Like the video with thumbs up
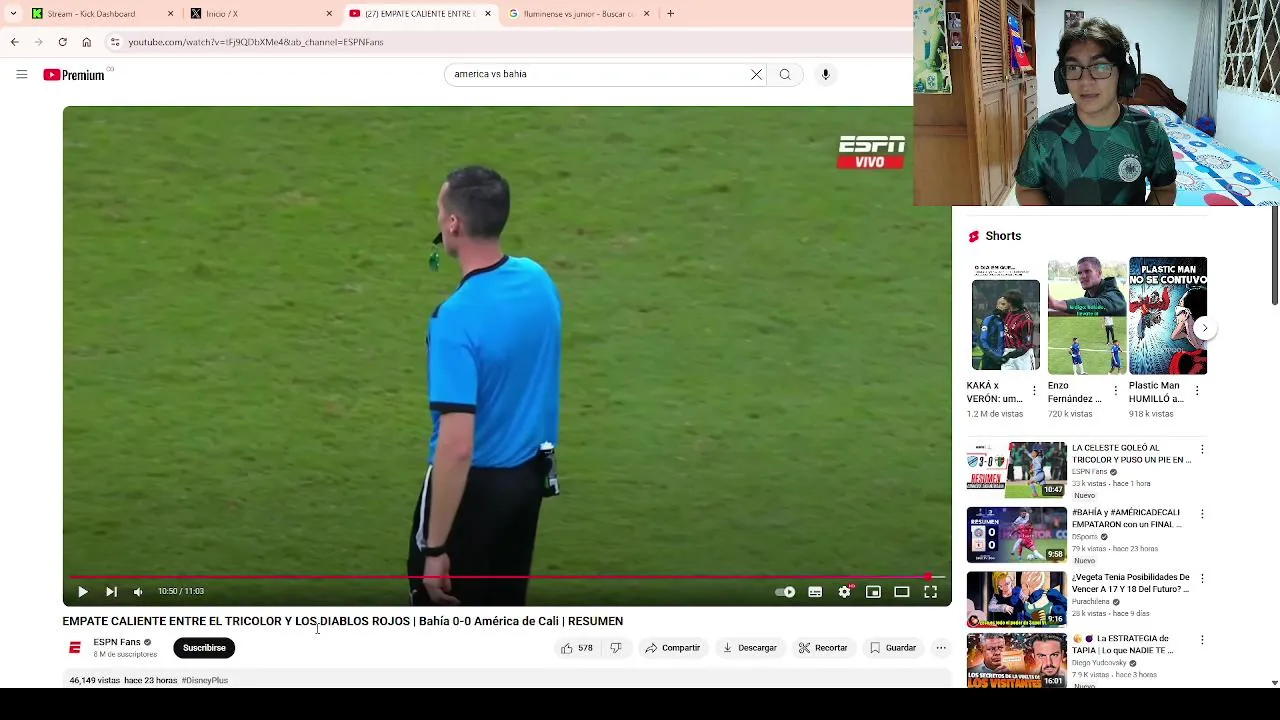Screen dimensions: 1280x720 [x=577, y=648]
